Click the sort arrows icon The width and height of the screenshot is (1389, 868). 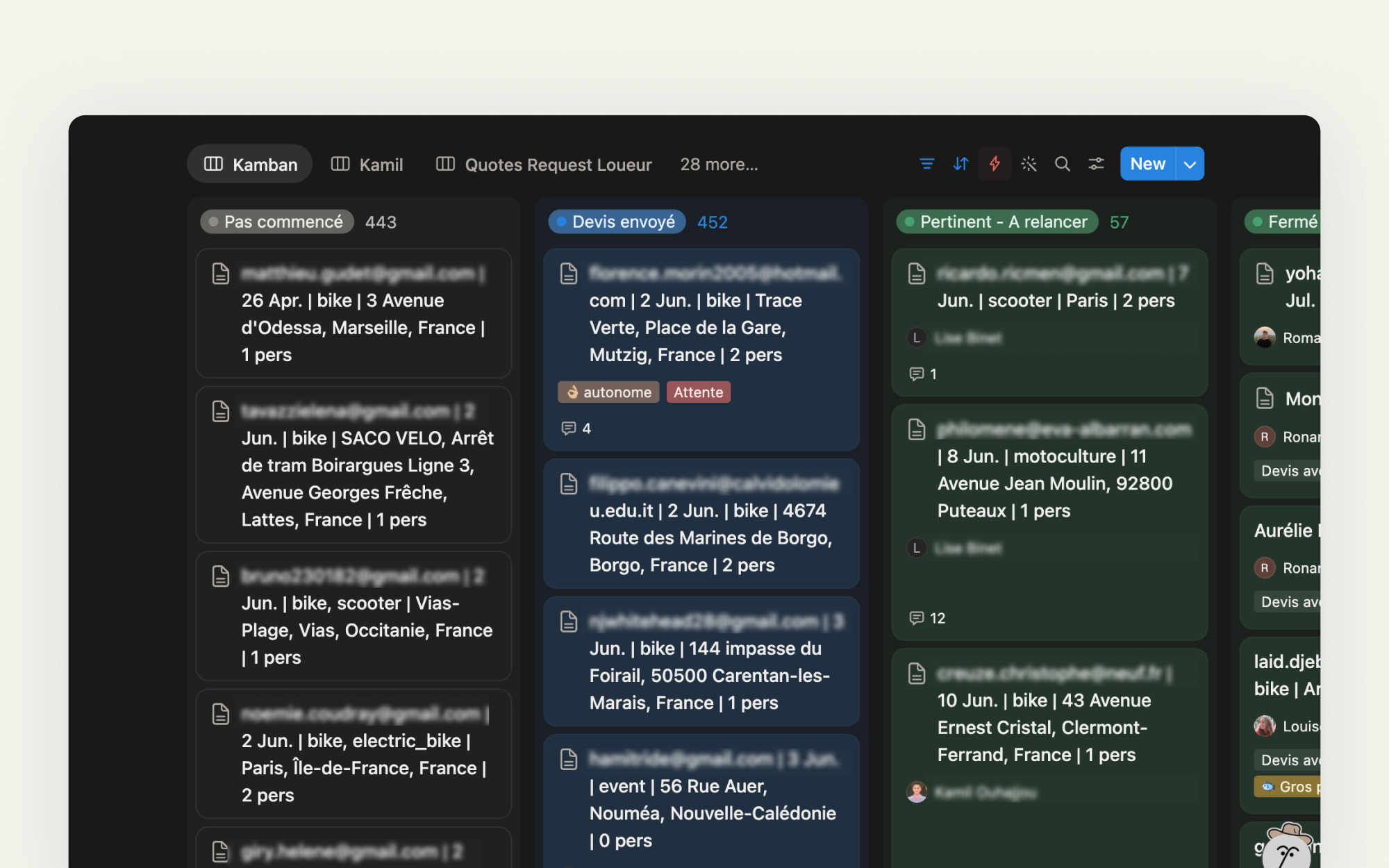[960, 164]
